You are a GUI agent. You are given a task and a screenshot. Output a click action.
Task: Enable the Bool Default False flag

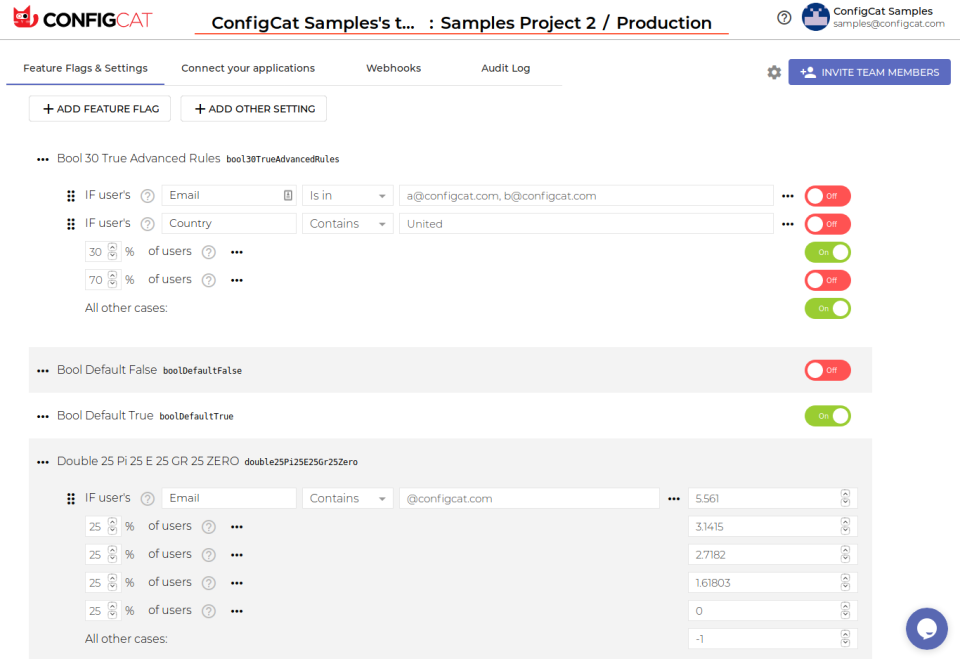click(827, 370)
